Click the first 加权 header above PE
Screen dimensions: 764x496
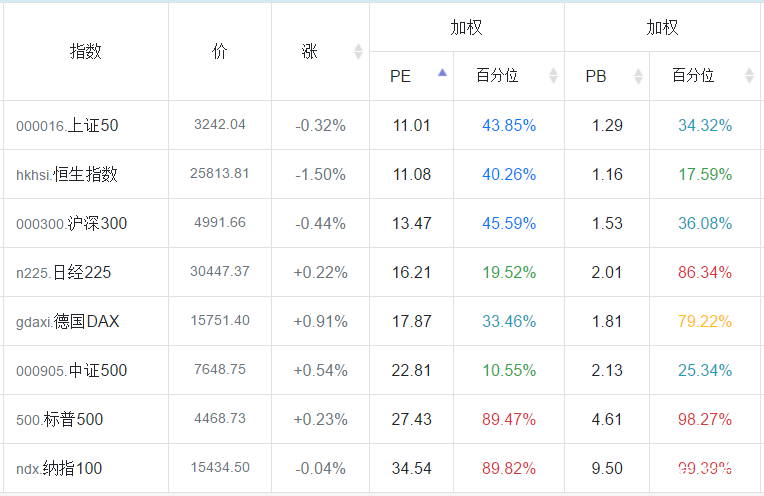[x=466, y=27]
